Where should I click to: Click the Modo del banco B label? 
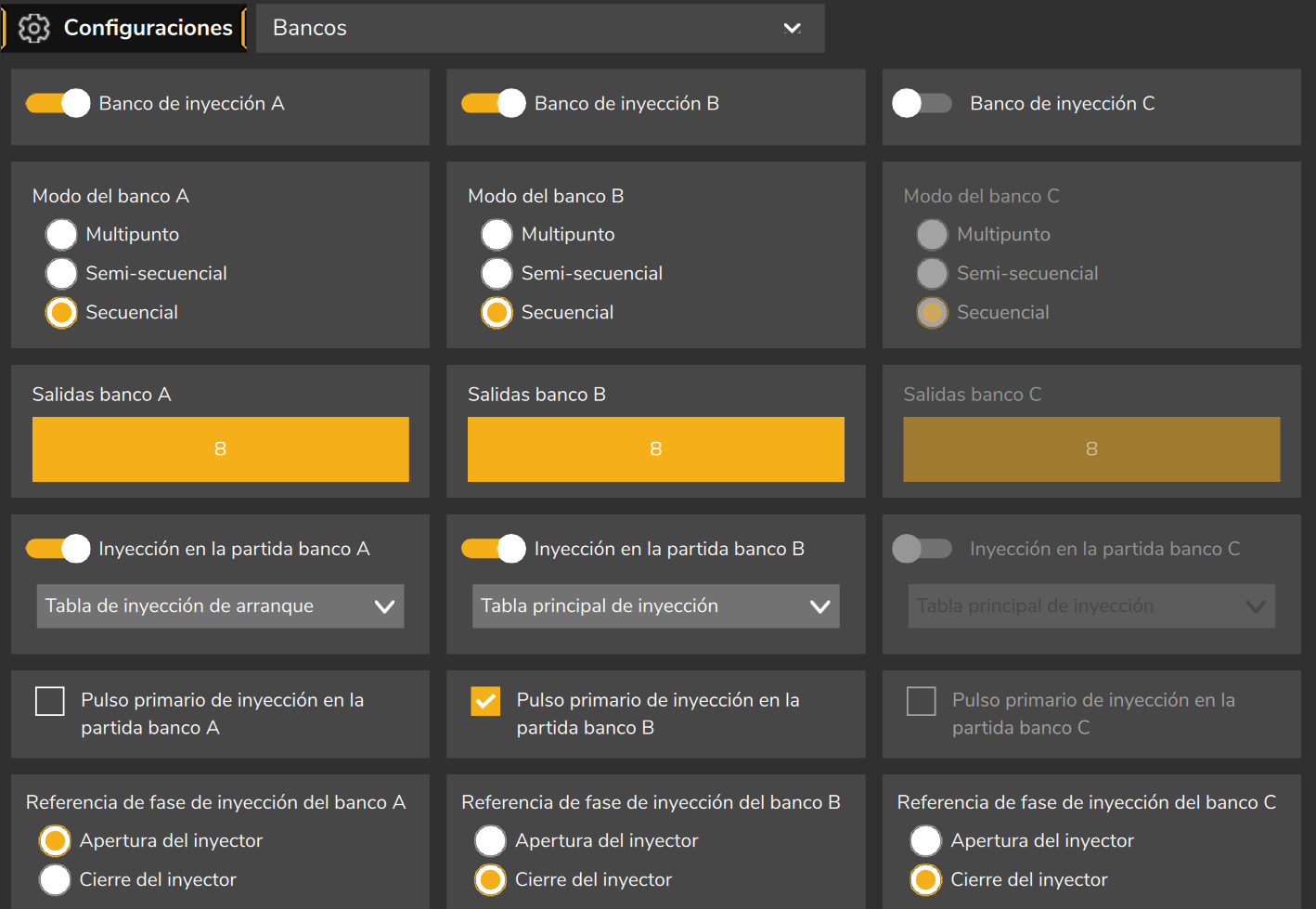[x=546, y=196]
